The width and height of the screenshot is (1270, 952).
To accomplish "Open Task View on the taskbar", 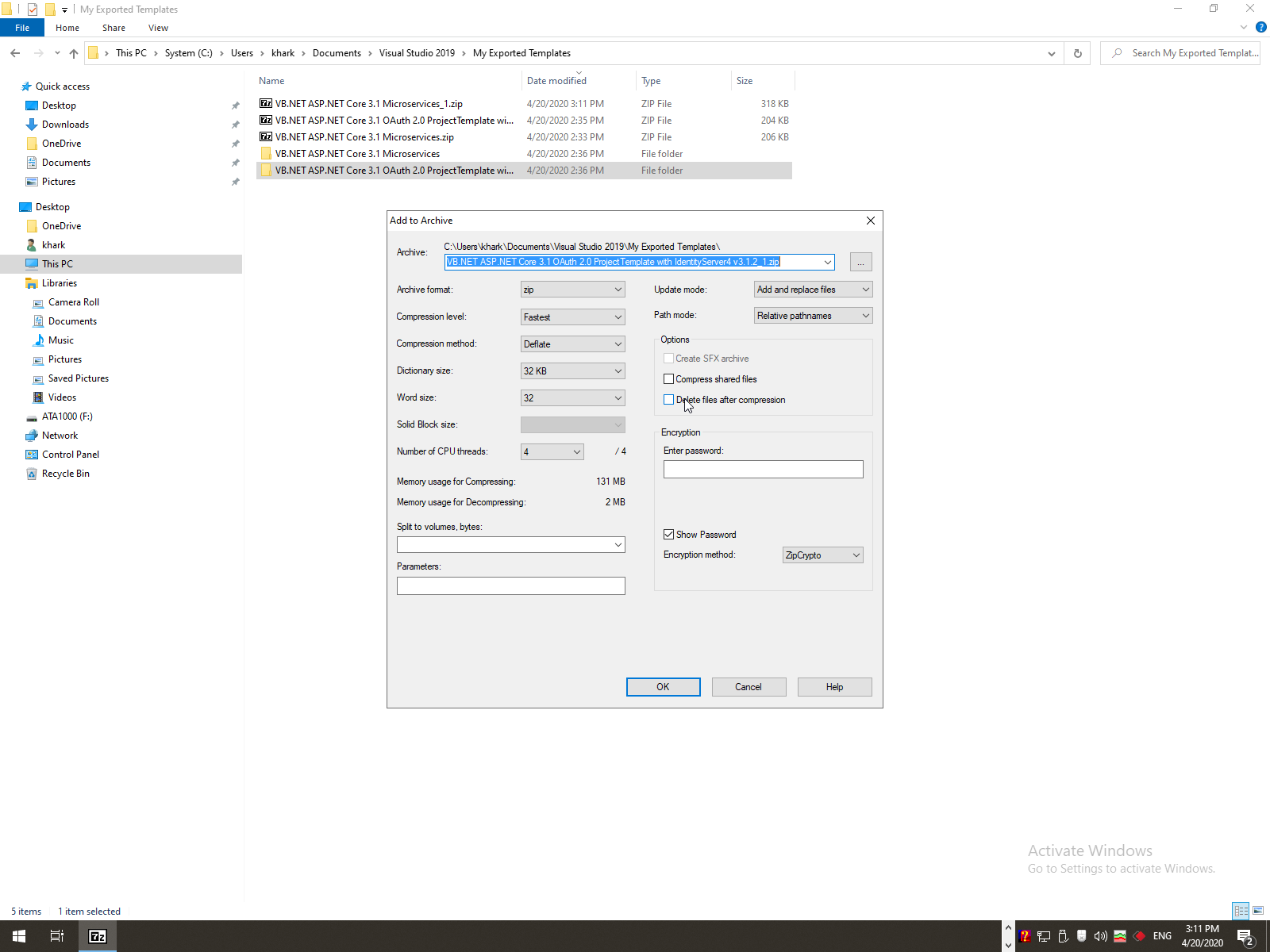I will [57, 936].
